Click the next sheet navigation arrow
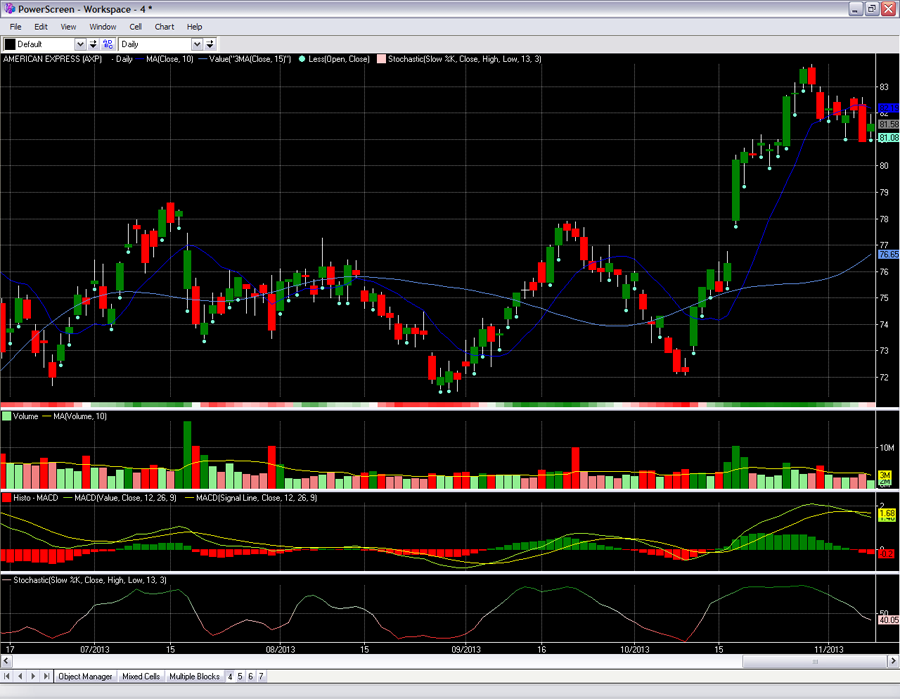The width and height of the screenshot is (900, 699). [32, 677]
